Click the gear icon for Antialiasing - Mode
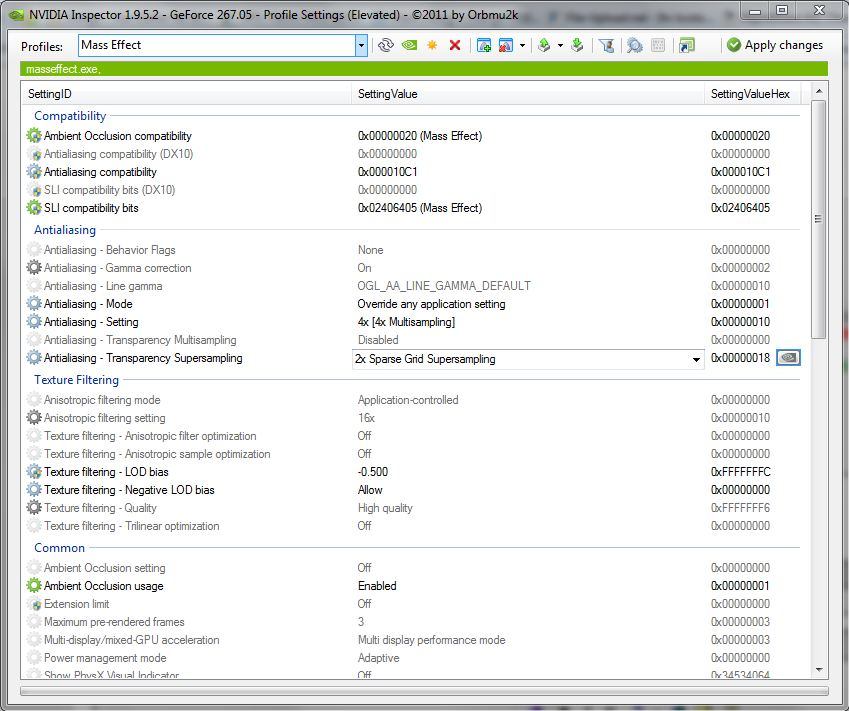 [34, 303]
